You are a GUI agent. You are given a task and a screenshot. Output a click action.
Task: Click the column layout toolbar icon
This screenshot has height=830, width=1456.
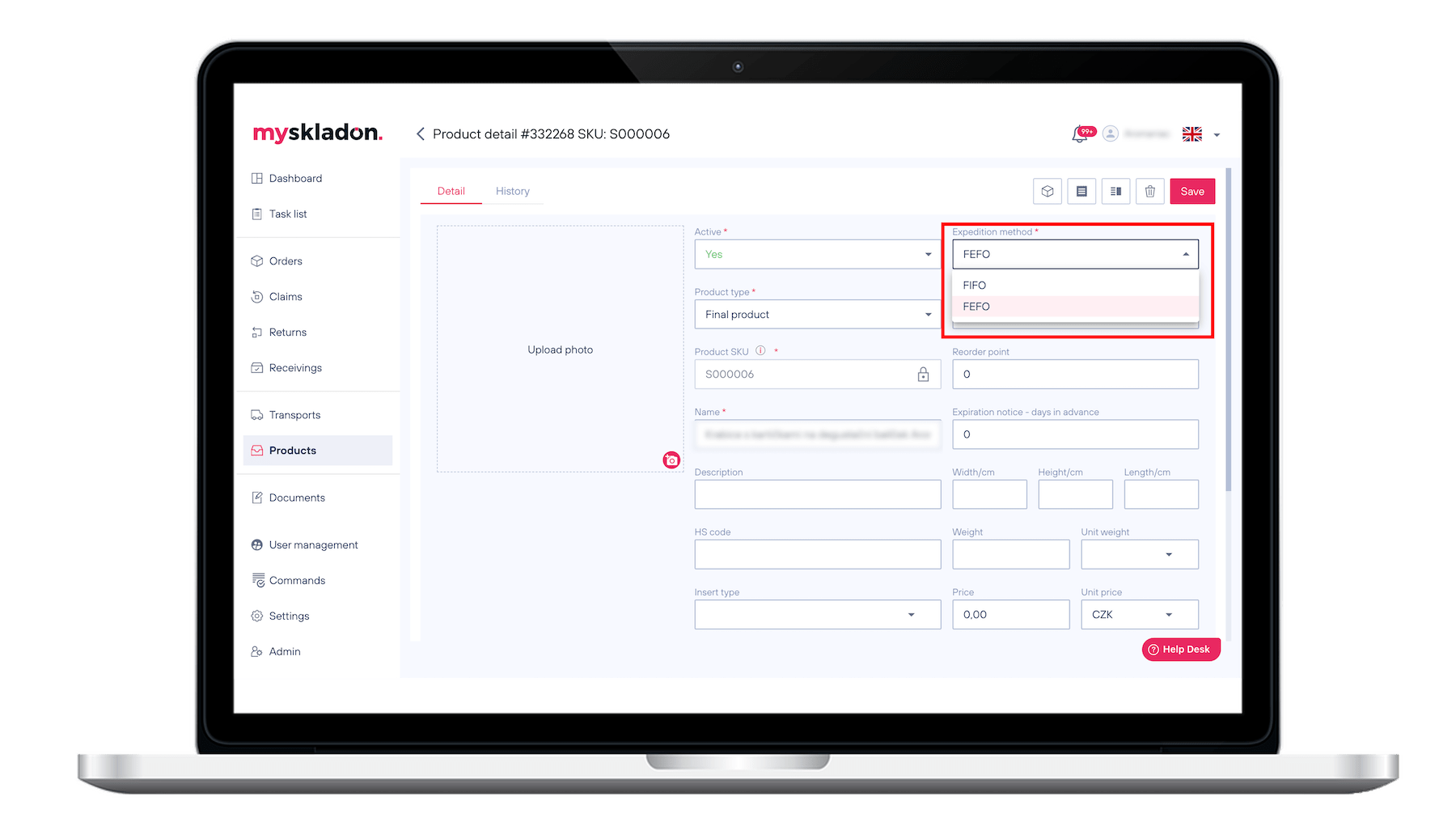point(1115,191)
